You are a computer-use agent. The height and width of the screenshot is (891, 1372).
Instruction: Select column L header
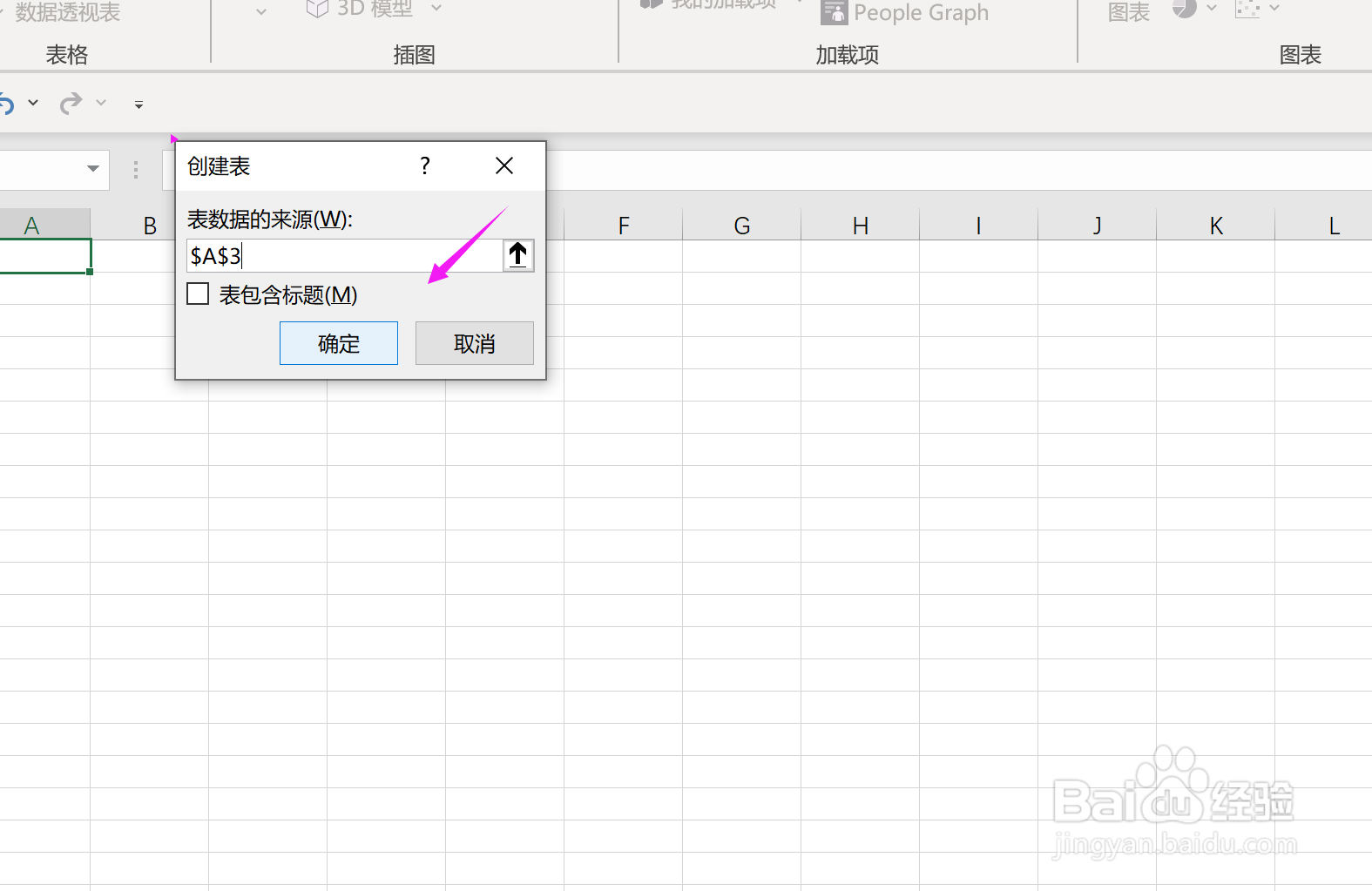click(1324, 226)
